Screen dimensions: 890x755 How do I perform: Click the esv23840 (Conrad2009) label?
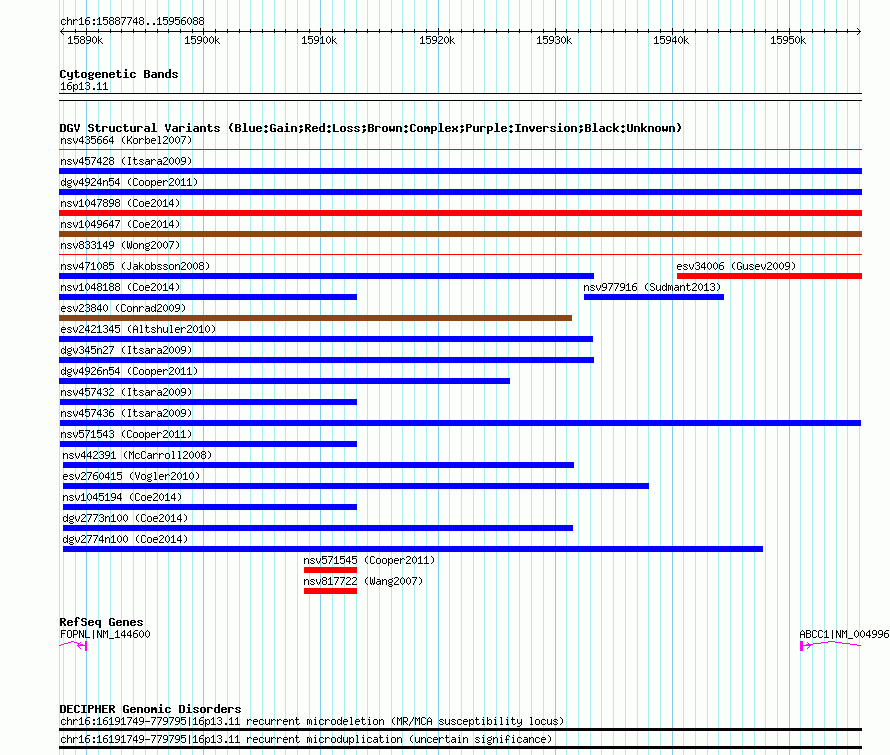(123, 308)
